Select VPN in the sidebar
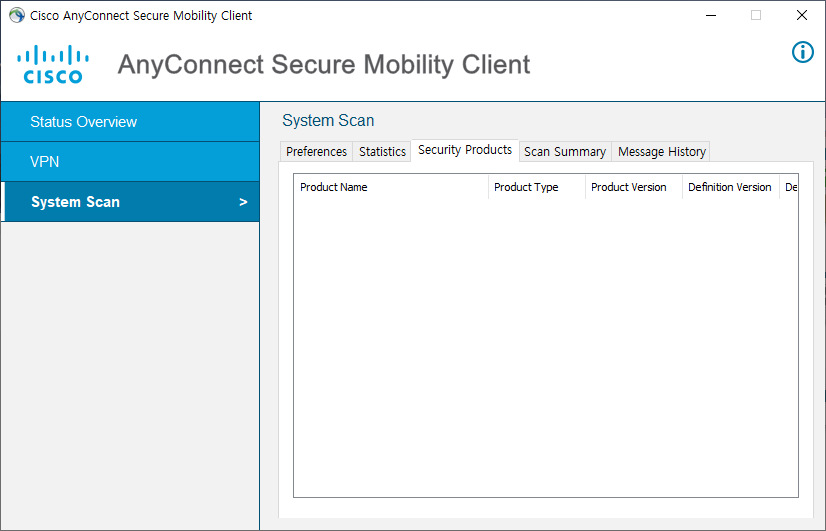826x531 pixels. point(130,162)
